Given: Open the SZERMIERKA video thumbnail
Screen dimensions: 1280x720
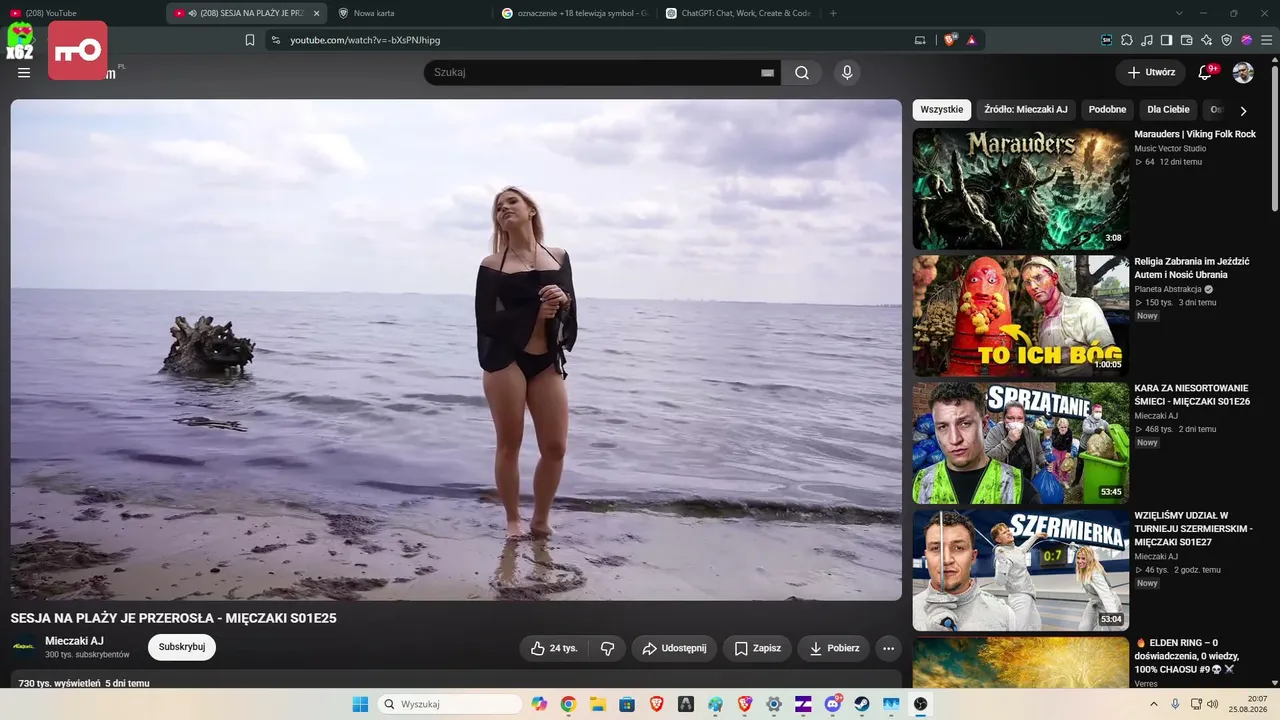Looking at the screenshot, I should (1021, 571).
